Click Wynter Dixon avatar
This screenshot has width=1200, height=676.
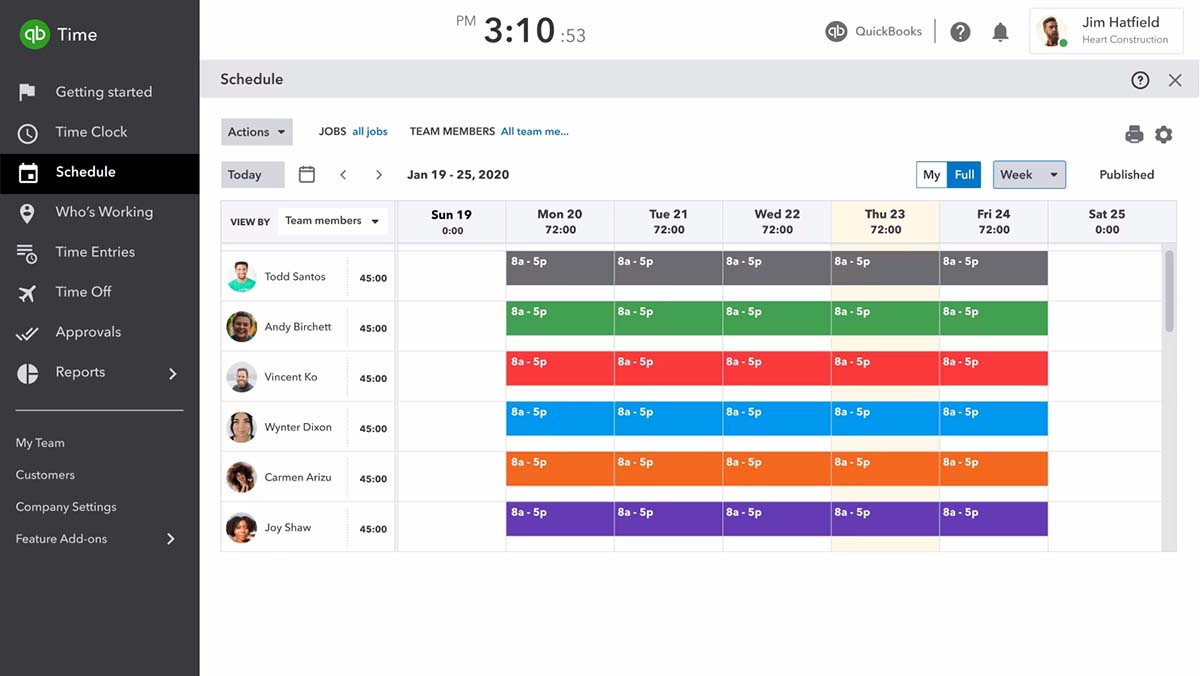pos(242,427)
